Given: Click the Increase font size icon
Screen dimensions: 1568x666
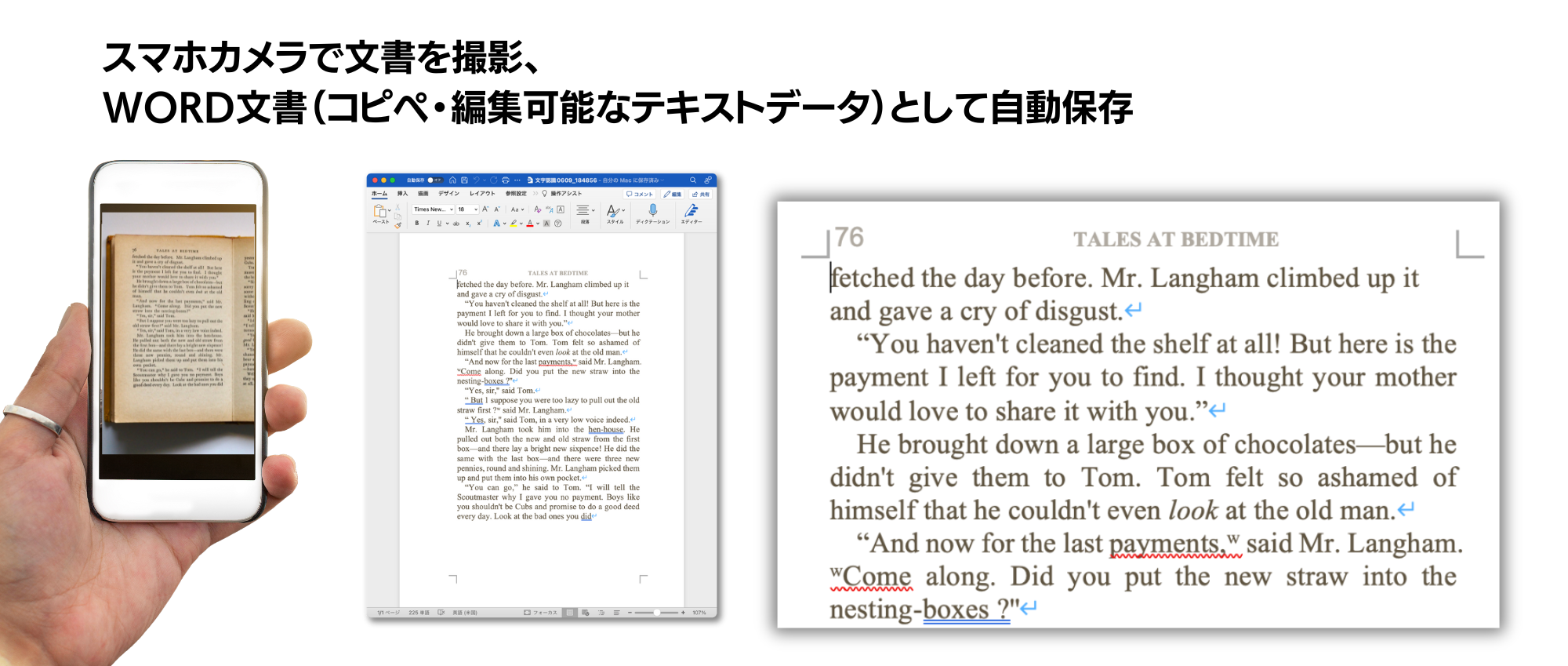Looking at the screenshot, I should pos(485,209).
